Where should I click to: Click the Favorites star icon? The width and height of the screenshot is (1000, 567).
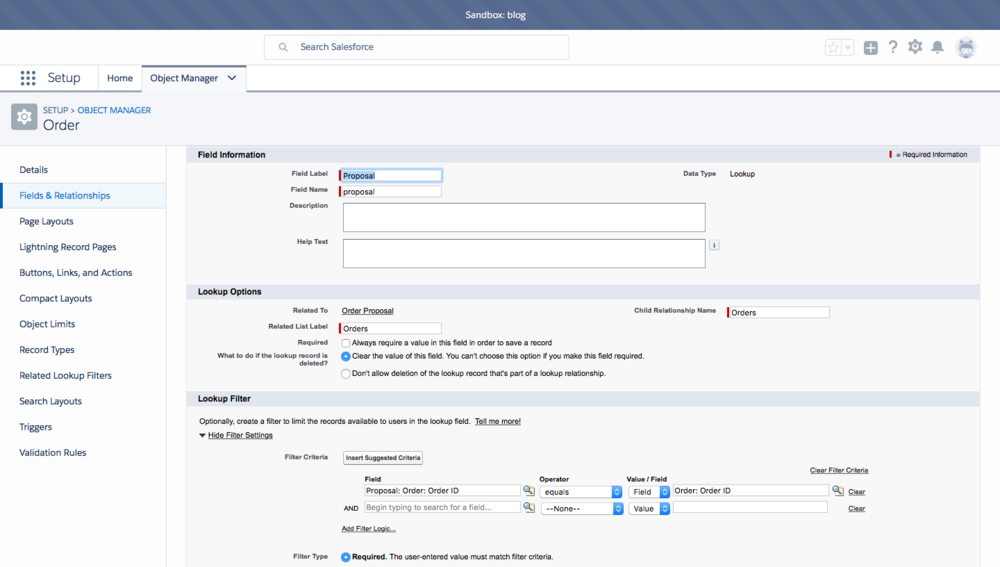coord(833,47)
